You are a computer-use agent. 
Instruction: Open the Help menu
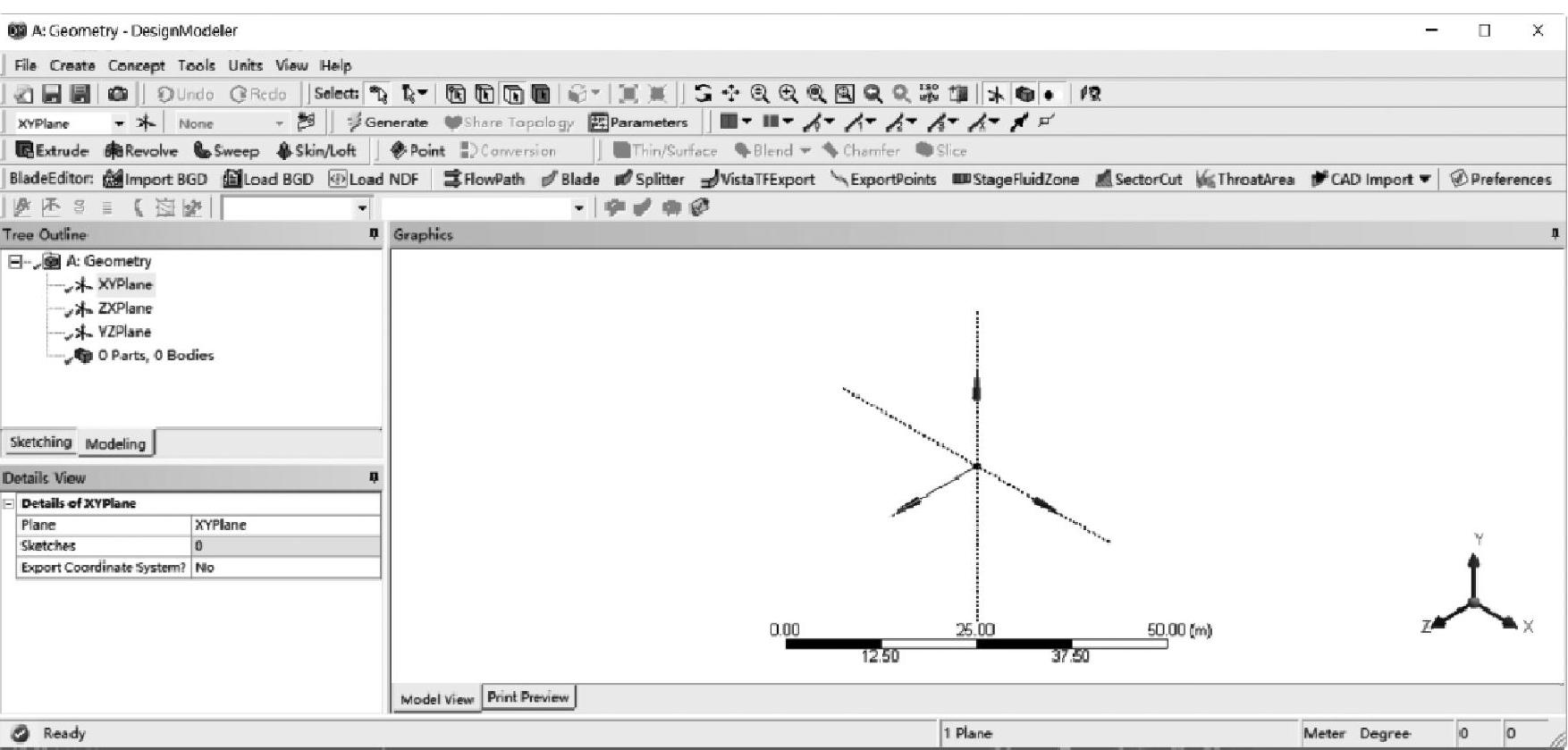tap(335, 65)
